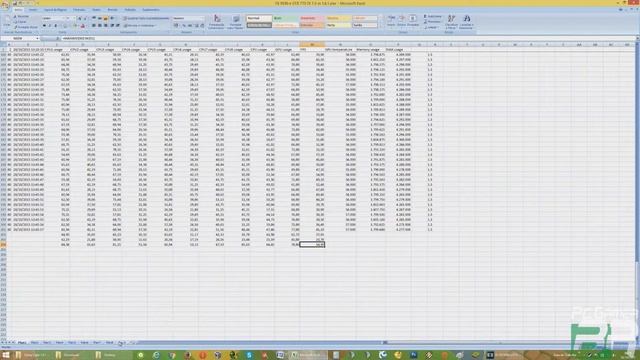Image resolution: width=640 pixels, height=360 pixels.
Task: Decrease decimal places
Action: 202,26
